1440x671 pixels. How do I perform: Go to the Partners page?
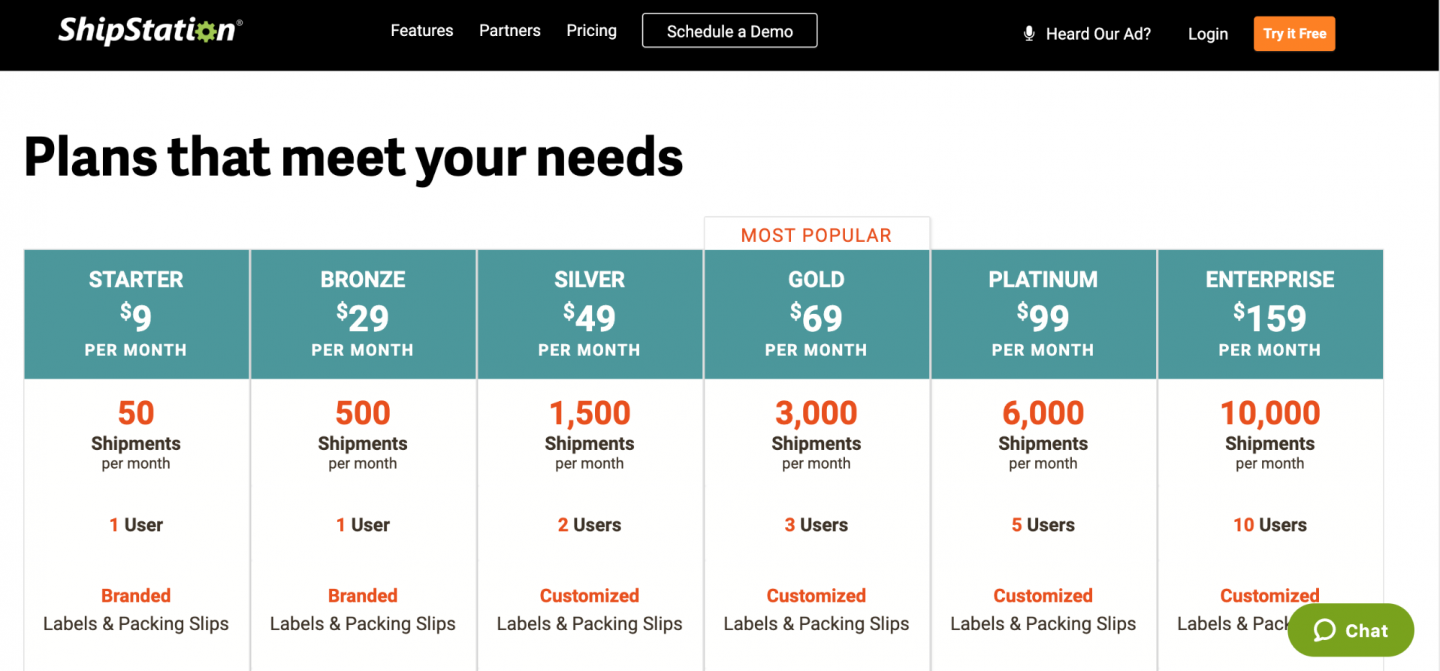click(x=509, y=31)
